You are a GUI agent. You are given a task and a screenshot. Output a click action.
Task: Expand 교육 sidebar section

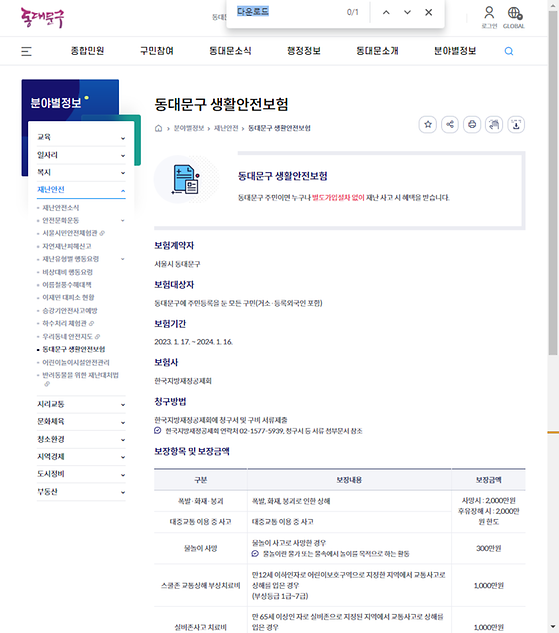tap(81, 137)
